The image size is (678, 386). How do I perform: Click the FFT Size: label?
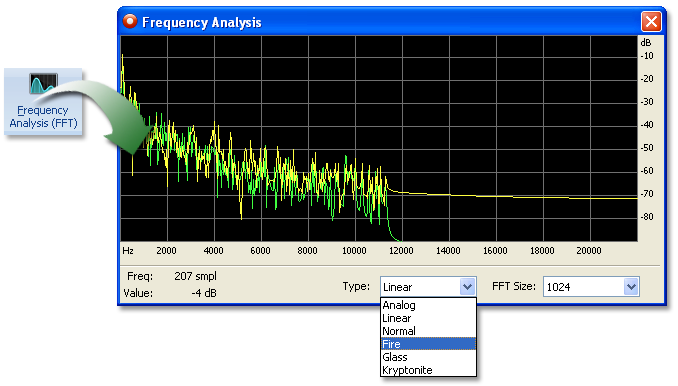[x=514, y=286]
